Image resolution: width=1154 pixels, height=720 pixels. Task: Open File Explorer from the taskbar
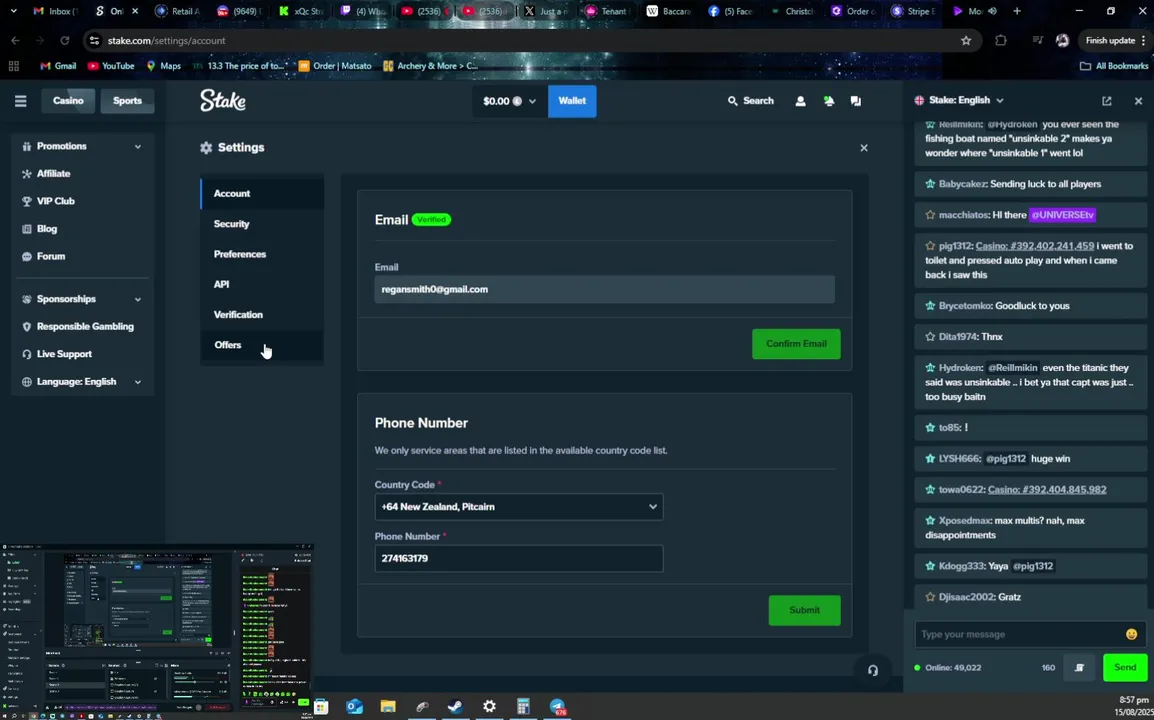click(388, 707)
